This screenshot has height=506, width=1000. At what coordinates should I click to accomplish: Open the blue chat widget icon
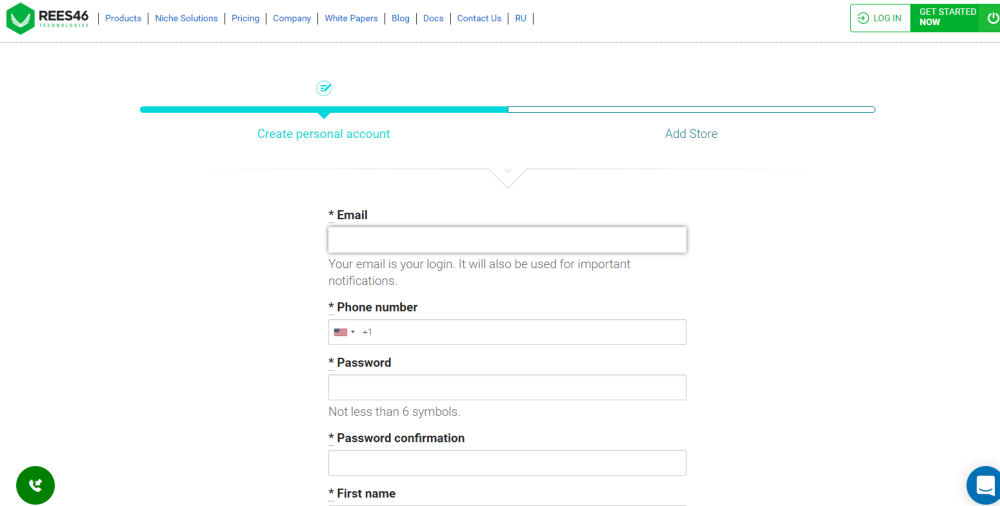[985, 486]
